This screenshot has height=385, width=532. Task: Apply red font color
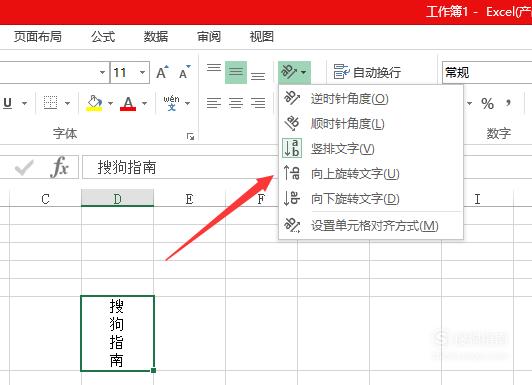pos(128,103)
